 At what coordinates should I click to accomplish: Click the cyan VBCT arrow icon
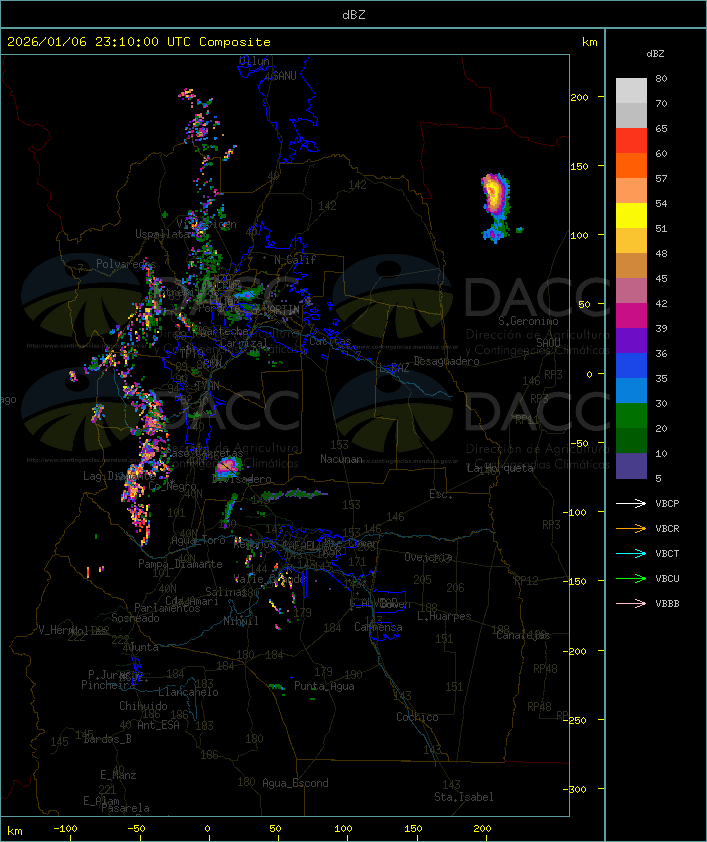[631, 553]
